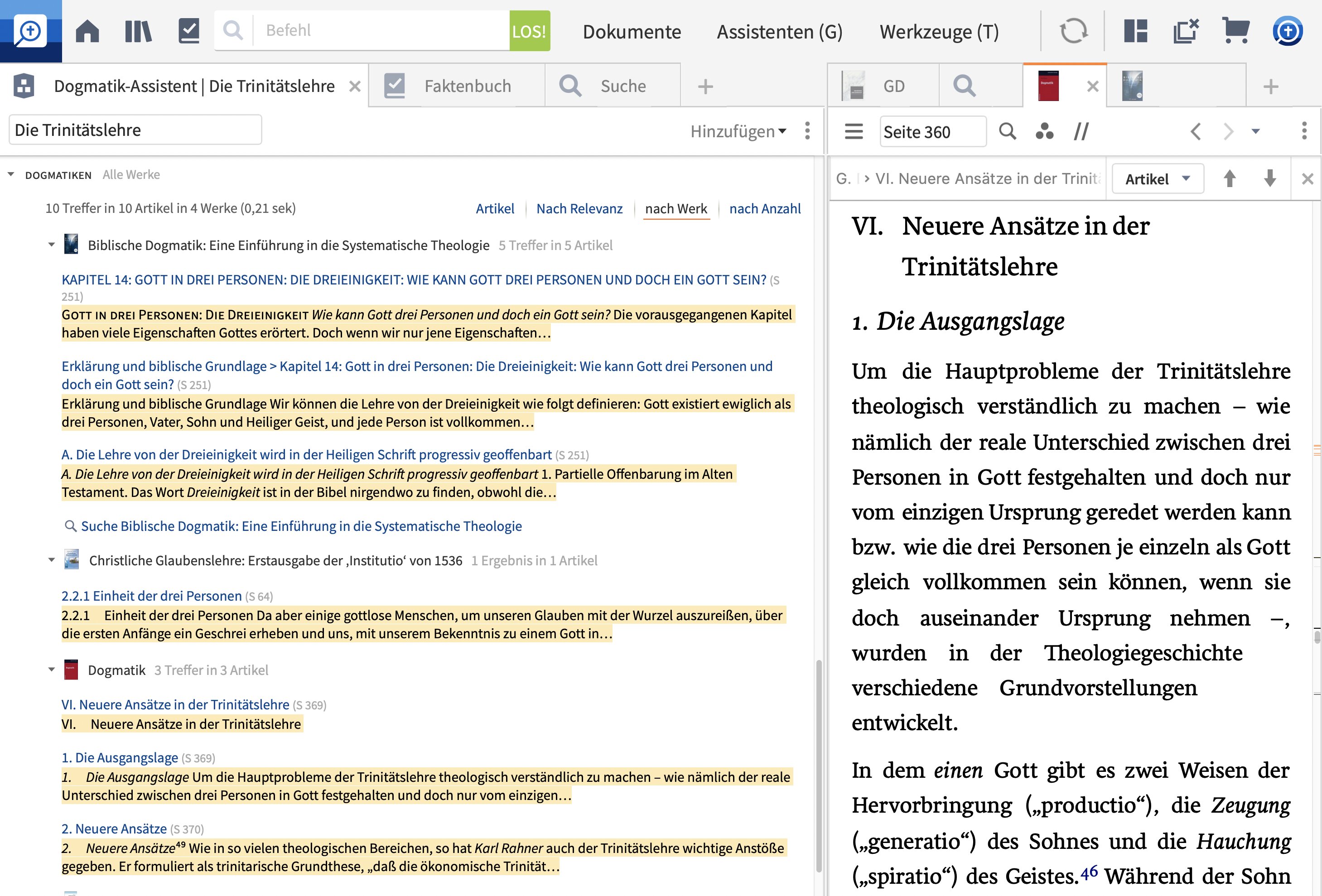Click the Seite 360 reference box
This screenshot has width=1322, height=896.
tap(933, 131)
